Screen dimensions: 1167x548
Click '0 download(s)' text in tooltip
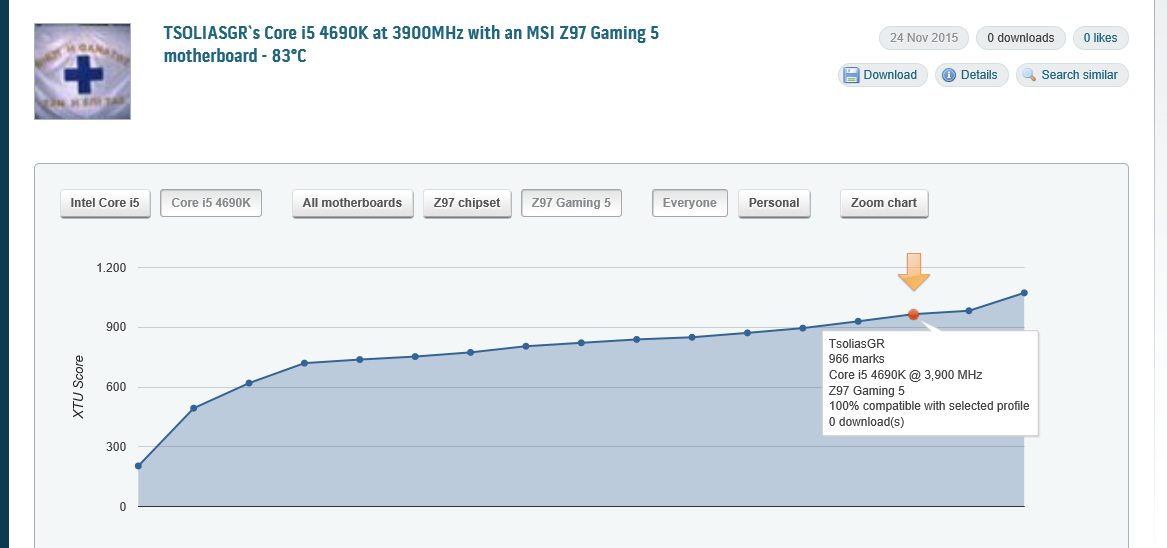(x=866, y=422)
